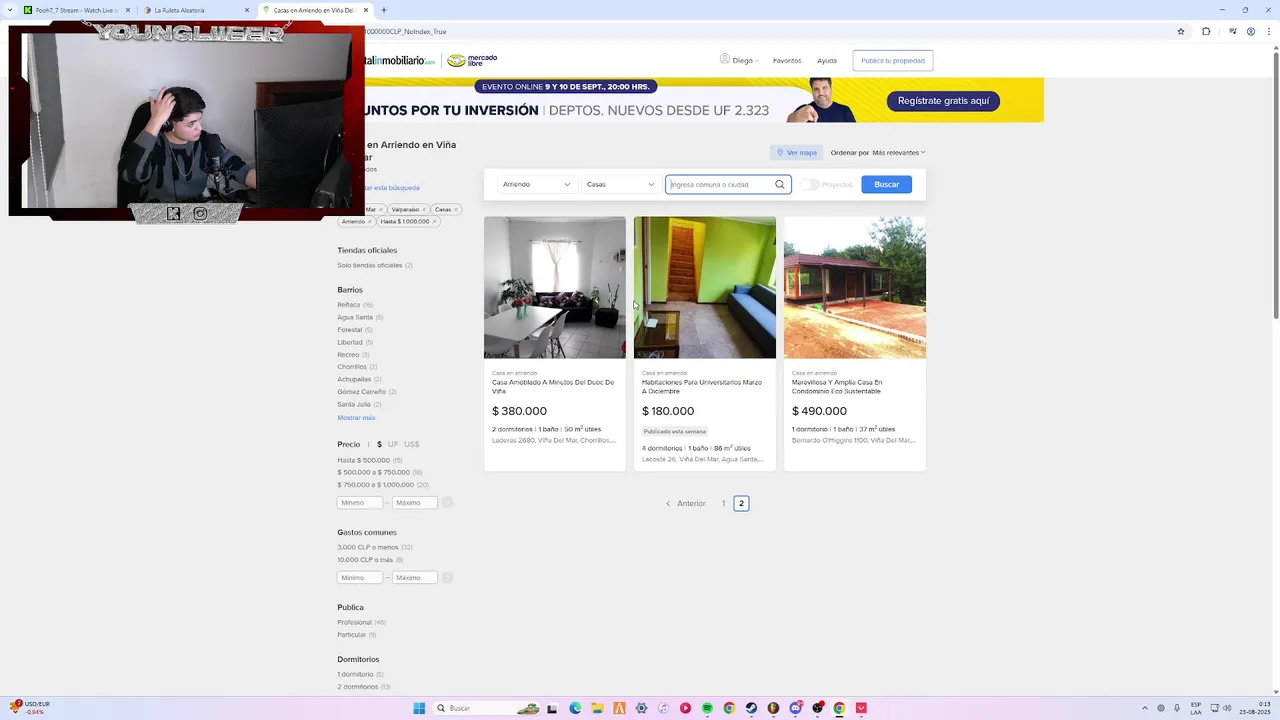Select US$ currency option
This screenshot has height=720, width=1280.
click(x=412, y=444)
